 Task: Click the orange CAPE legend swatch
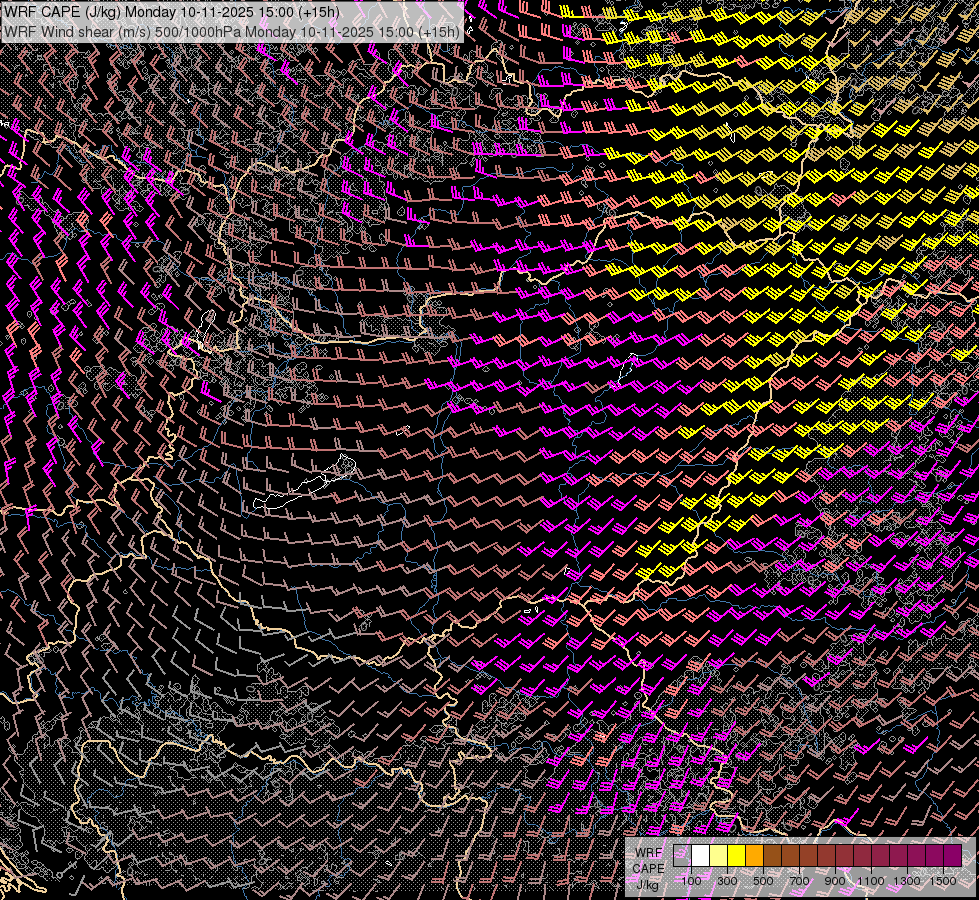click(x=754, y=855)
